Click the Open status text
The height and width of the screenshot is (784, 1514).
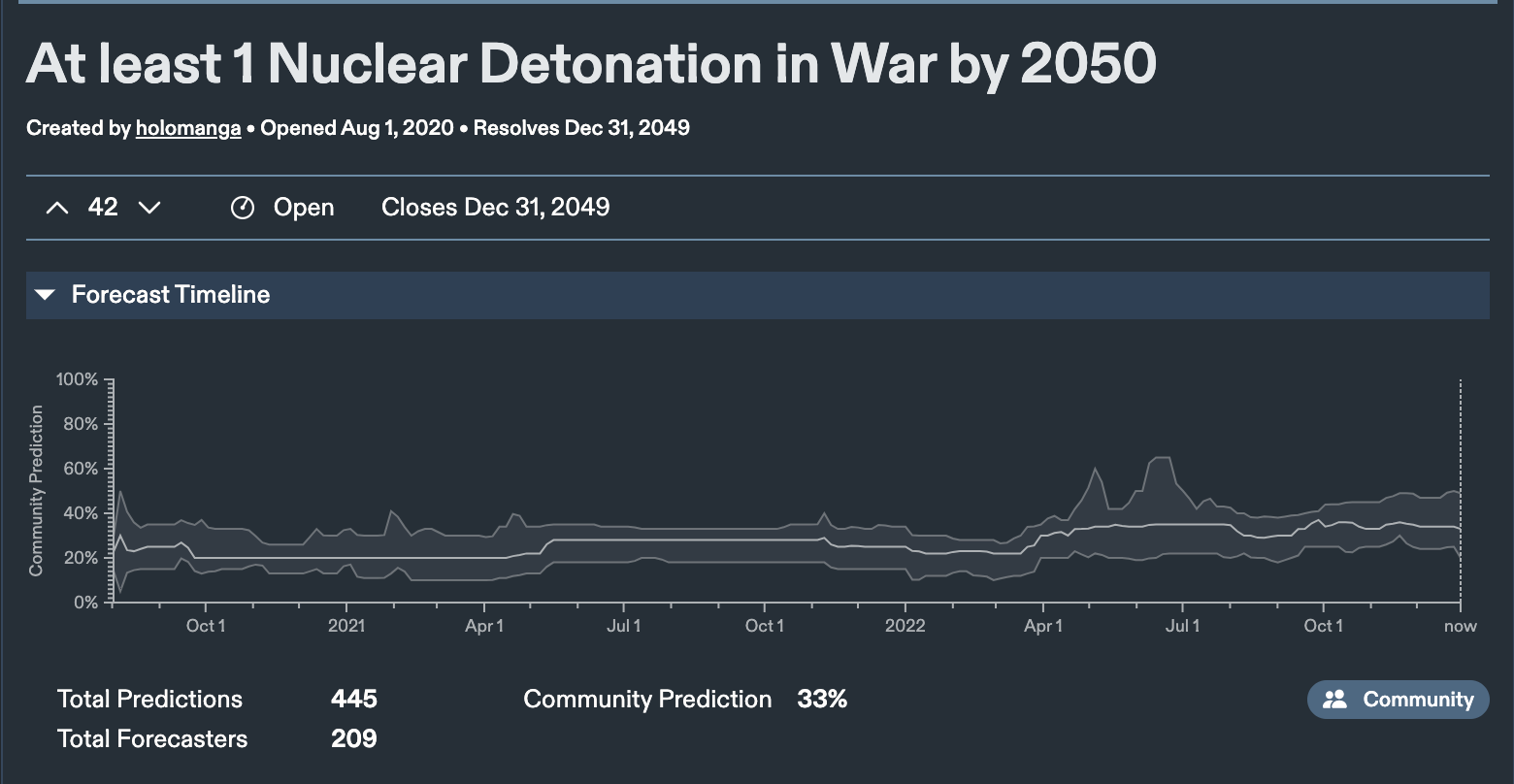tap(304, 208)
